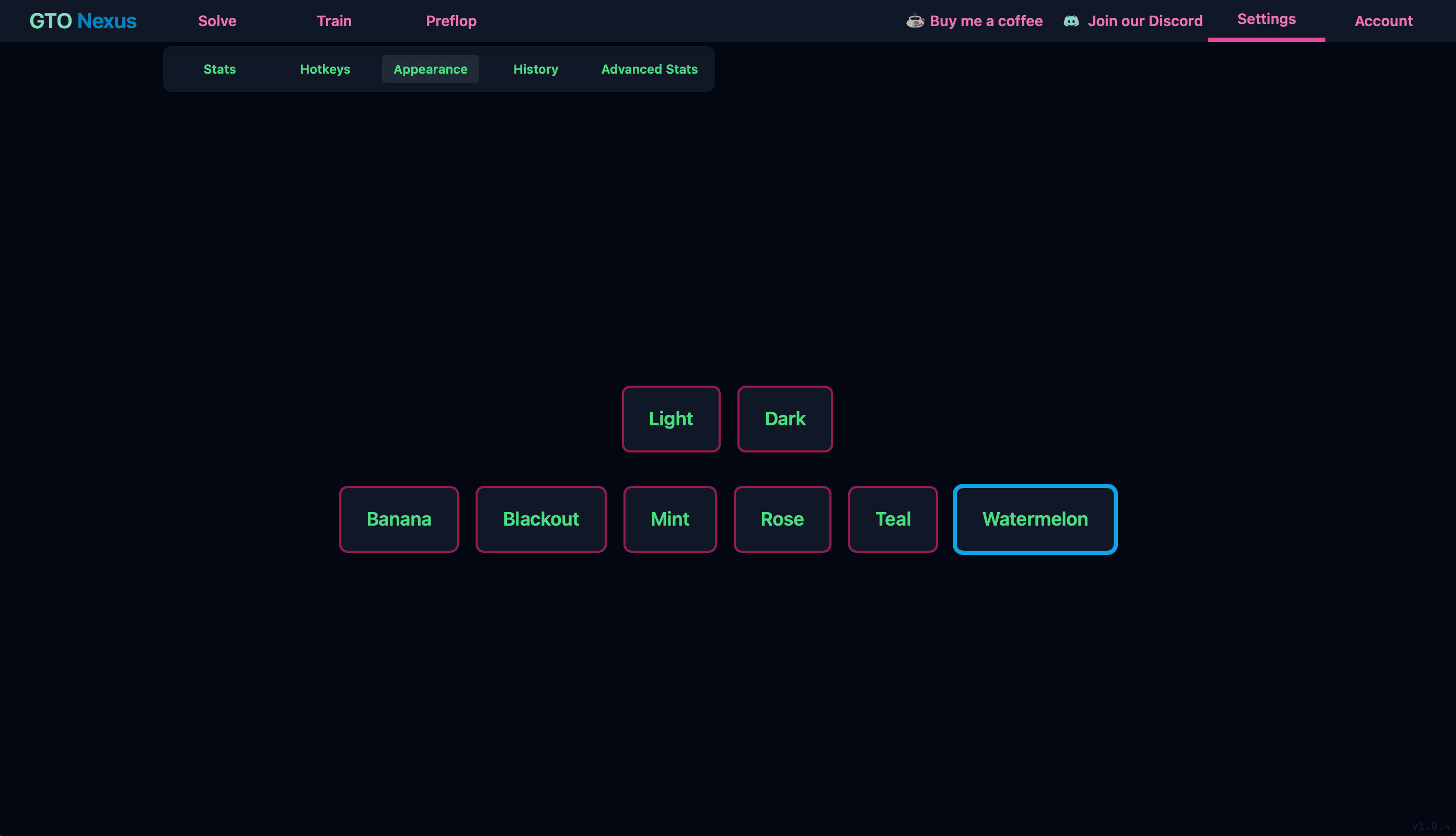Click the Appearance tab
The width and height of the screenshot is (1456, 836).
[x=430, y=69]
